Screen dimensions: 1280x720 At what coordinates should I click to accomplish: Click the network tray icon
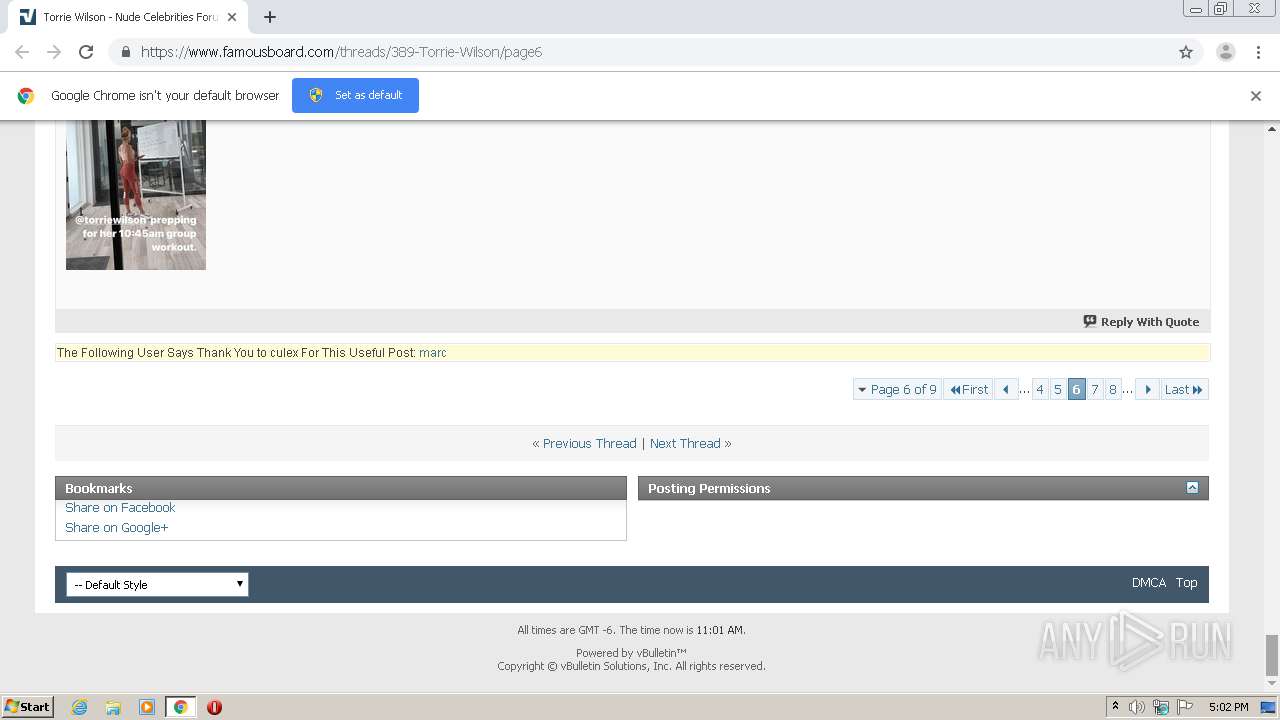tap(1161, 707)
